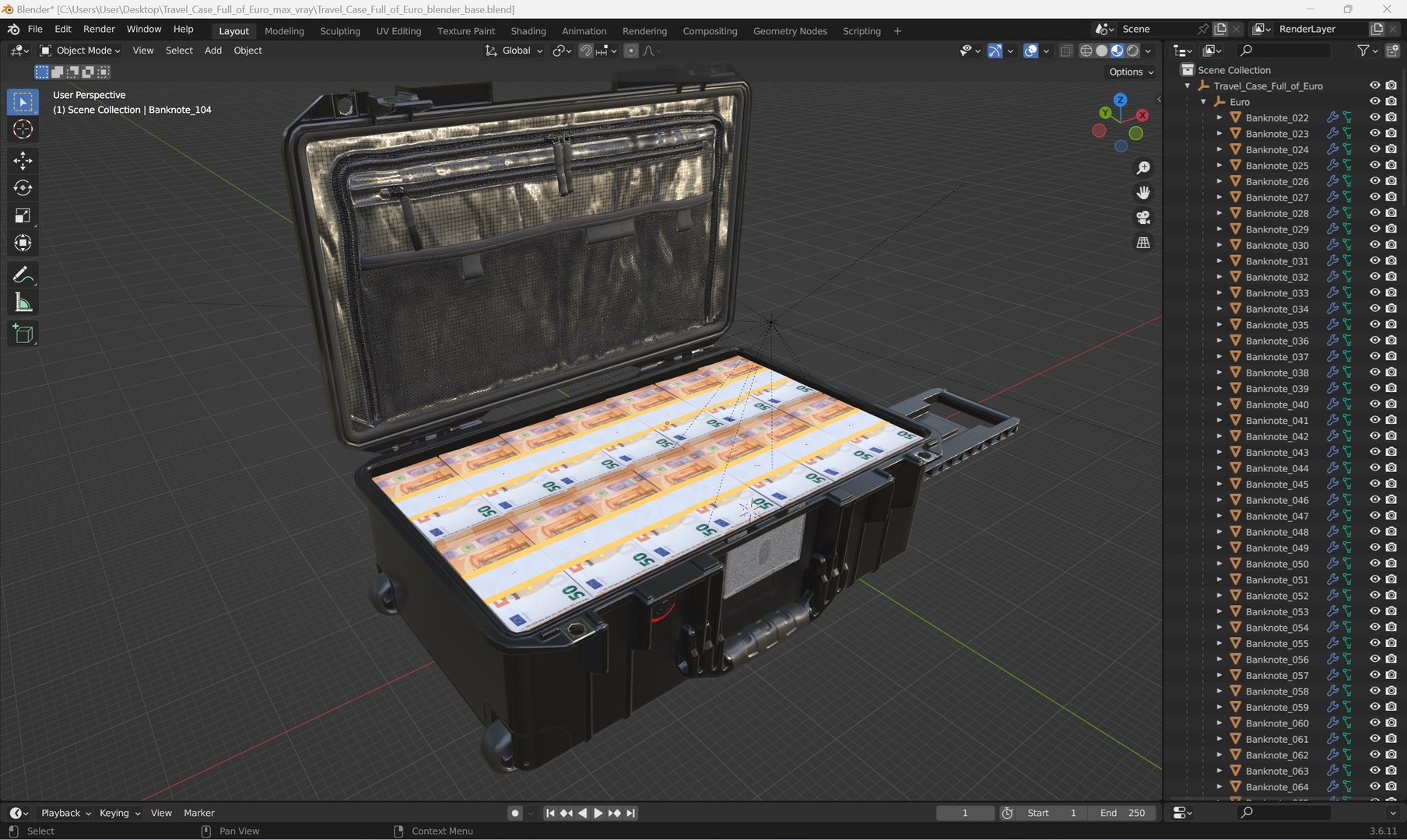Image resolution: width=1407 pixels, height=840 pixels.
Task: Select the Cursor tool
Action: tap(23, 129)
